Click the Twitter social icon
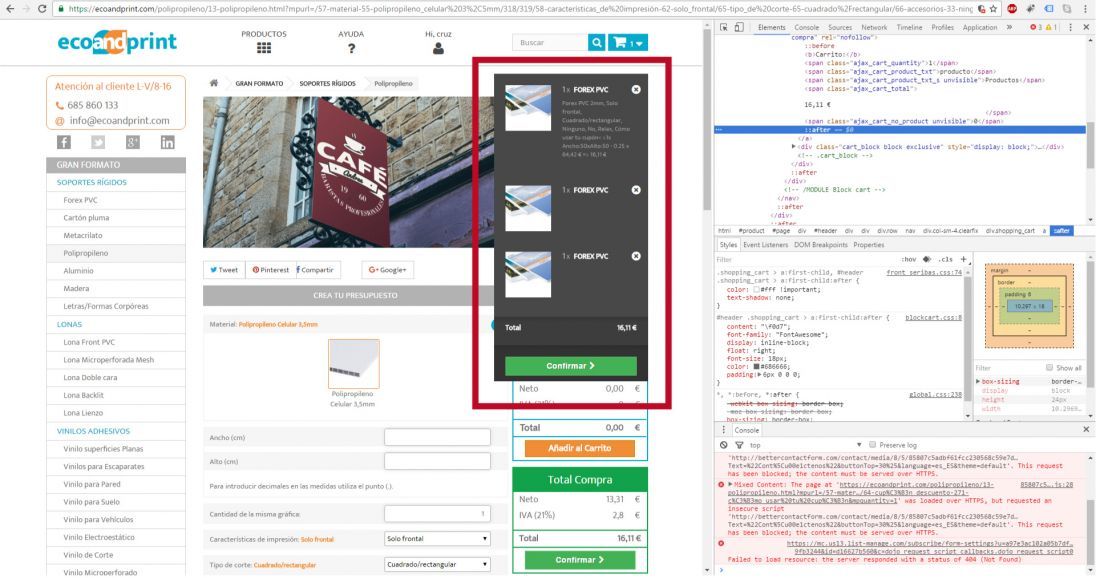 point(98,142)
